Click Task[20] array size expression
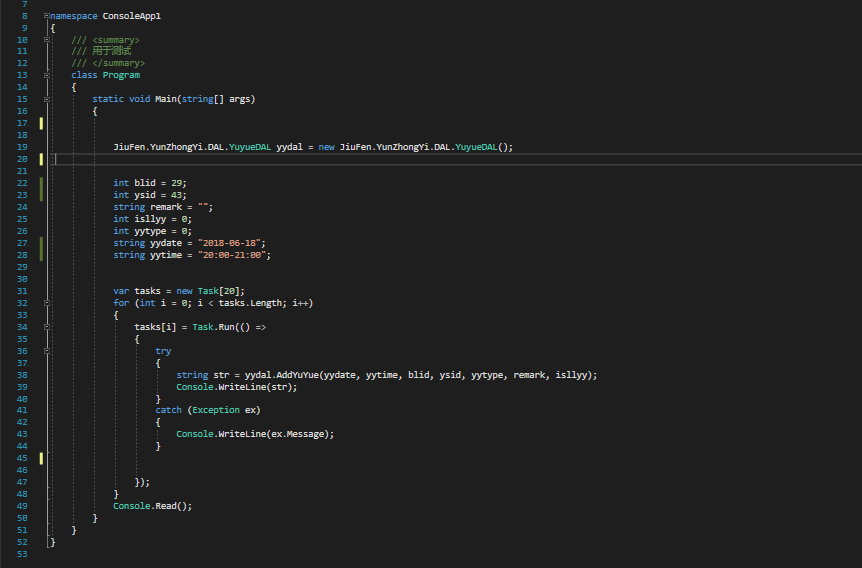The image size is (862, 568). [218, 291]
